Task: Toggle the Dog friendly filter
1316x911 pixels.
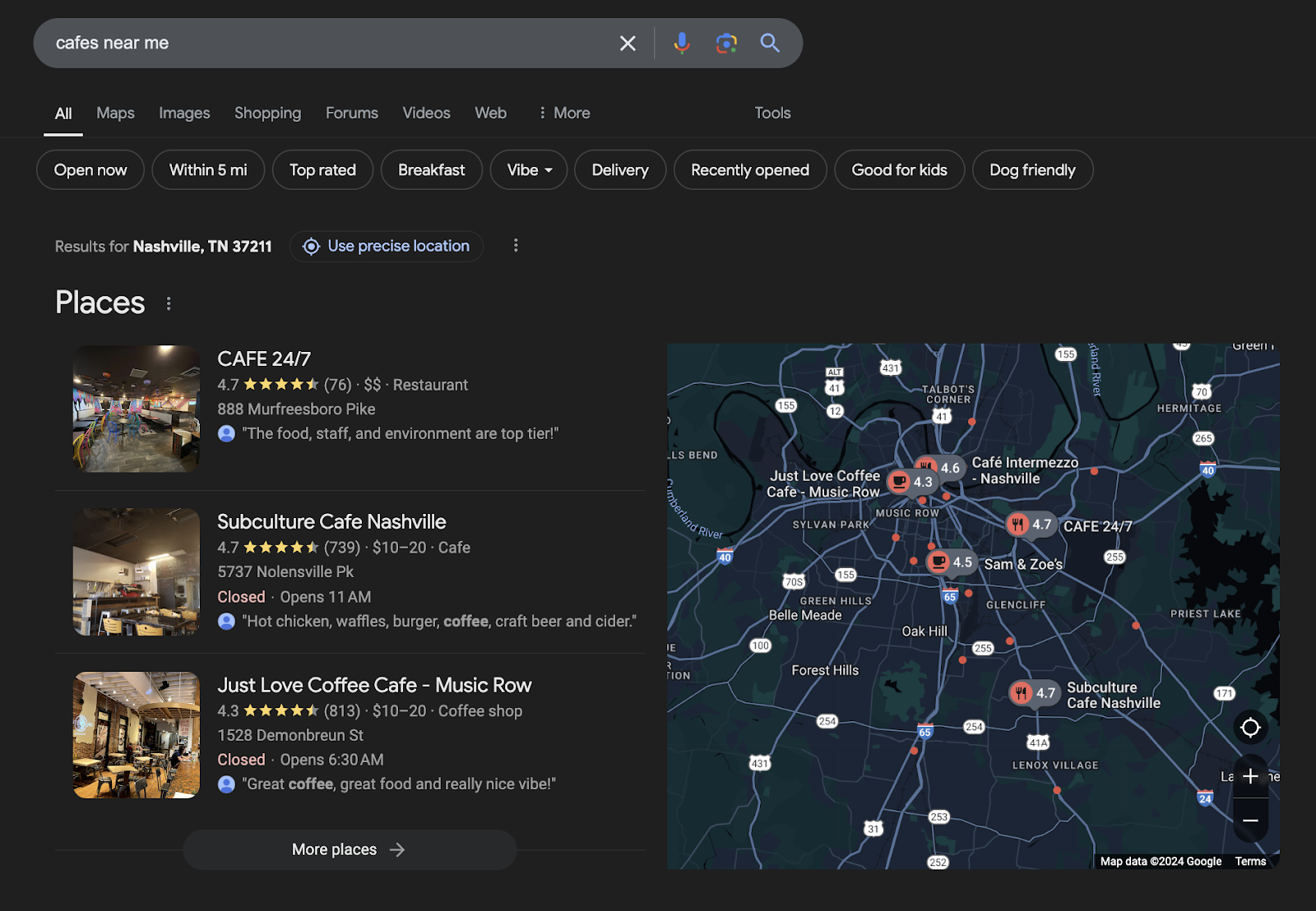Action: coord(1032,169)
